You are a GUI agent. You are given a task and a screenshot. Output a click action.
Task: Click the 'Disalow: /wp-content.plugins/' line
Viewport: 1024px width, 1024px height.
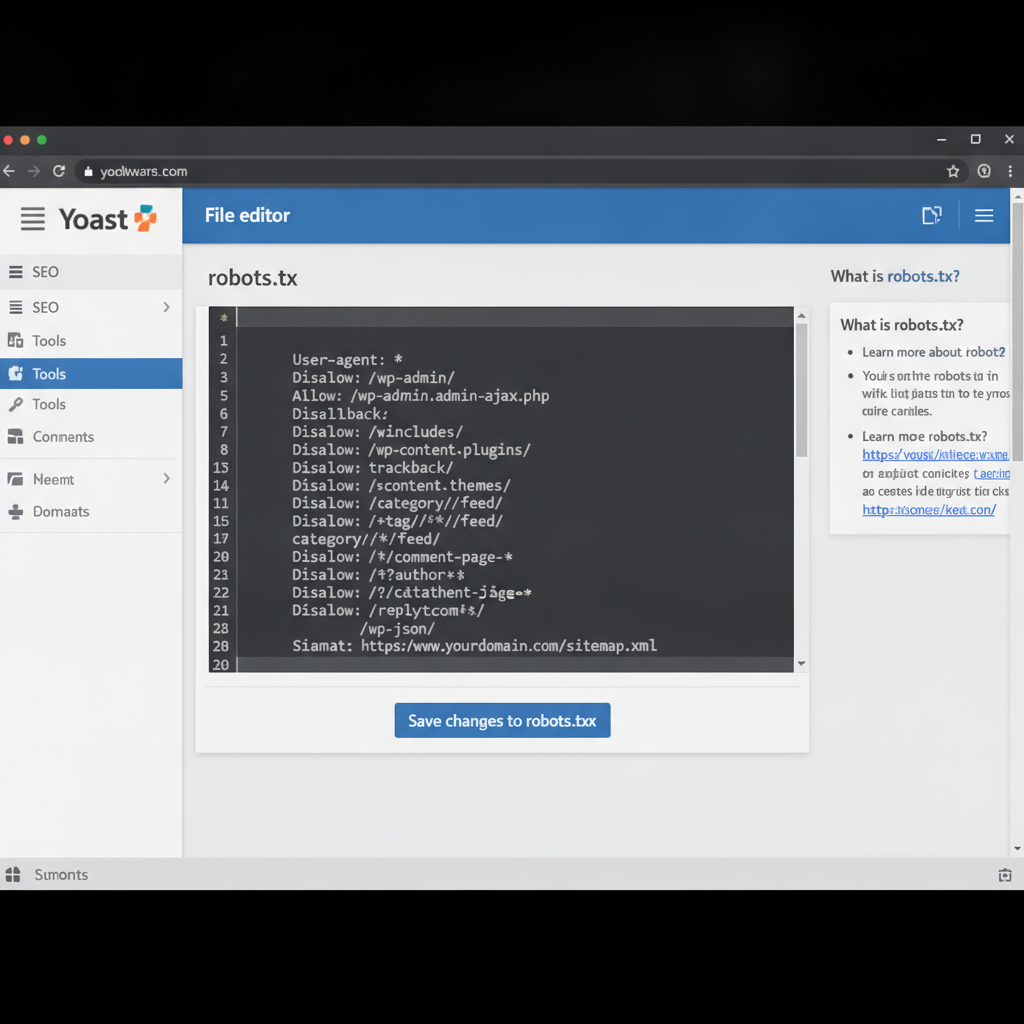[411, 450]
